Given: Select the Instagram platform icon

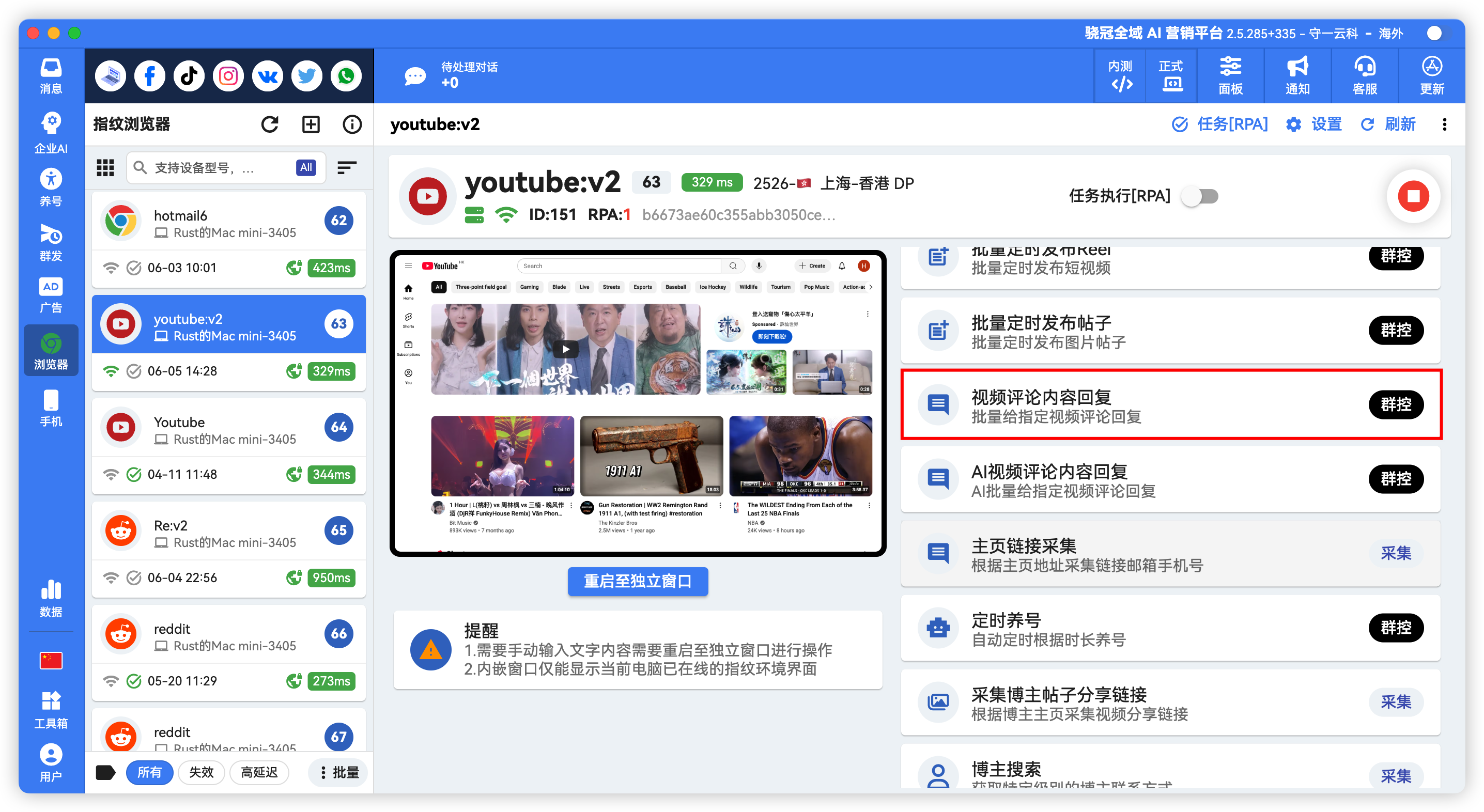Looking at the screenshot, I should (x=228, y=76).
